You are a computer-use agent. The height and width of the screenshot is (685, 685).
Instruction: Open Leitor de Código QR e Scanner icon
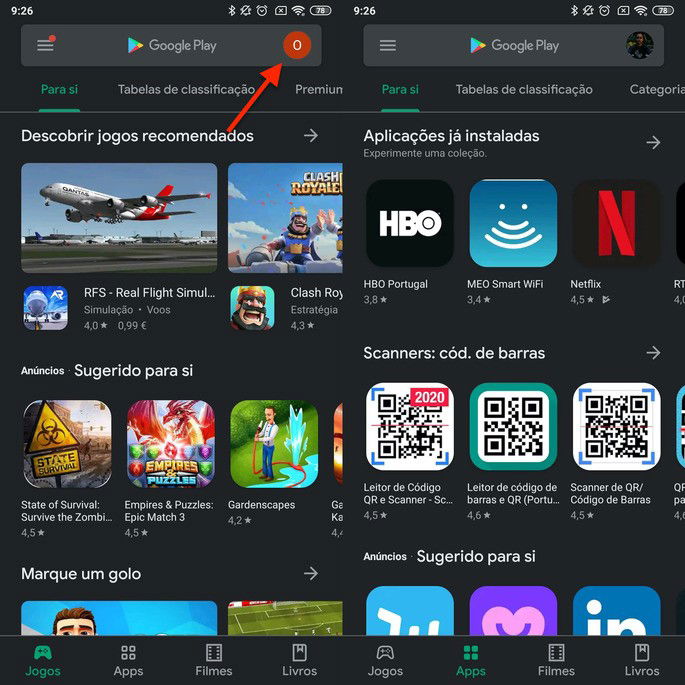pos(410,426)
